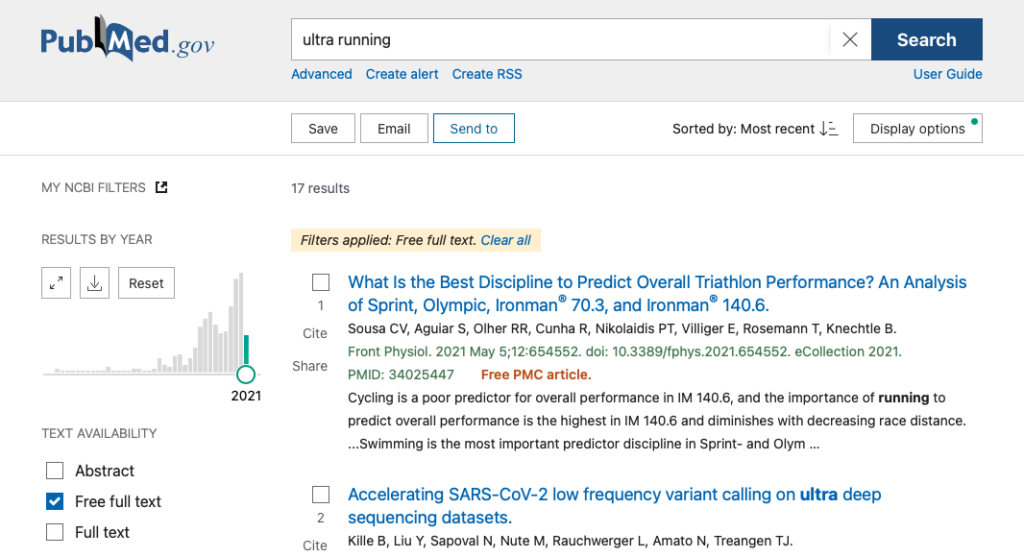Click the 2021 year slider handle
The height and width of the screenshot is (557, 1024).
coord(246,374)
